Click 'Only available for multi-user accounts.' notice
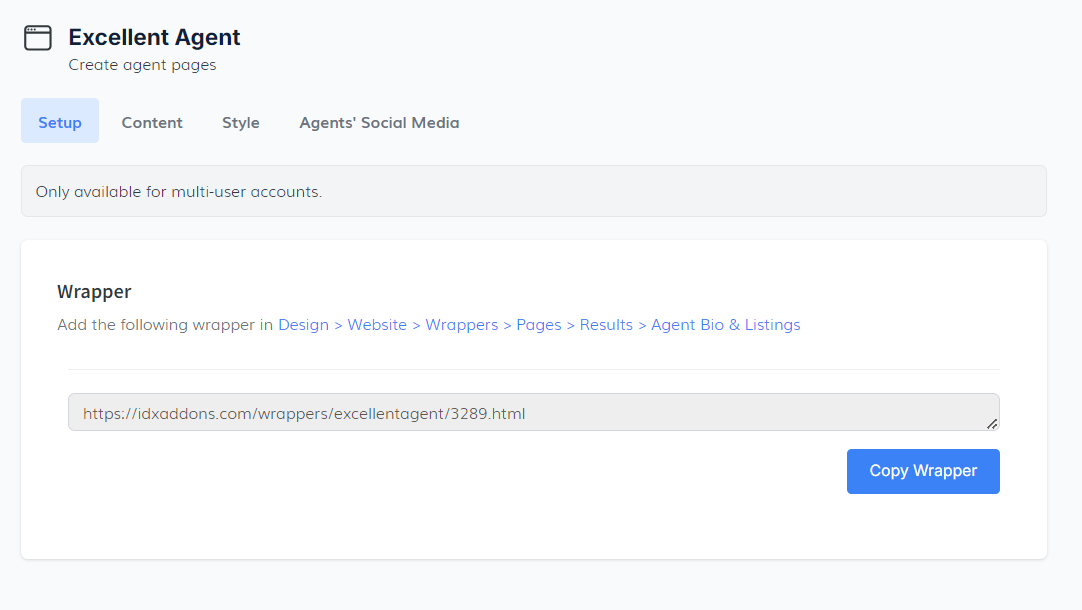Image resolution: width=1082 pixels, height=610 pixels. coord(533,191)
